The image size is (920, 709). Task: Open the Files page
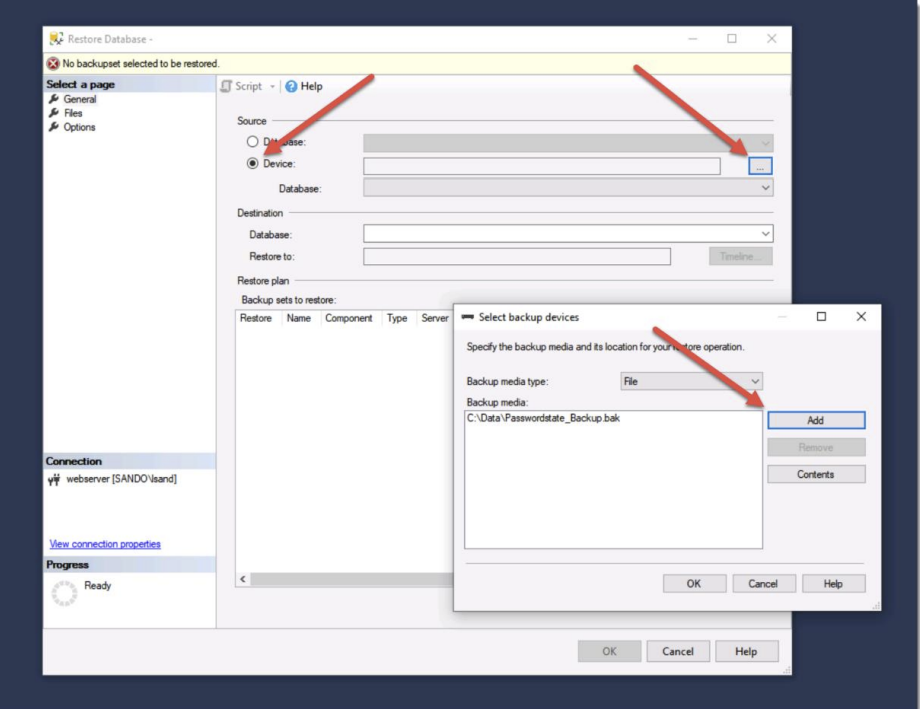coord(73,113)
